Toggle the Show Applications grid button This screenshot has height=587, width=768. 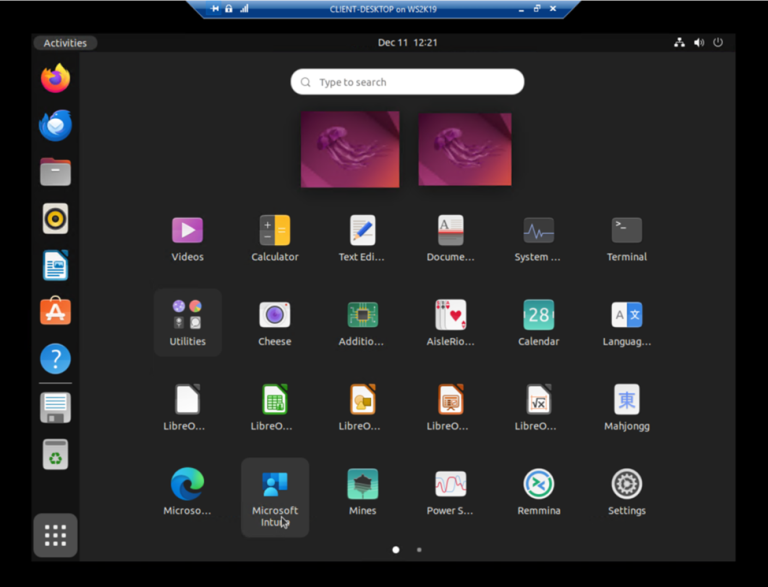point(55,535)
